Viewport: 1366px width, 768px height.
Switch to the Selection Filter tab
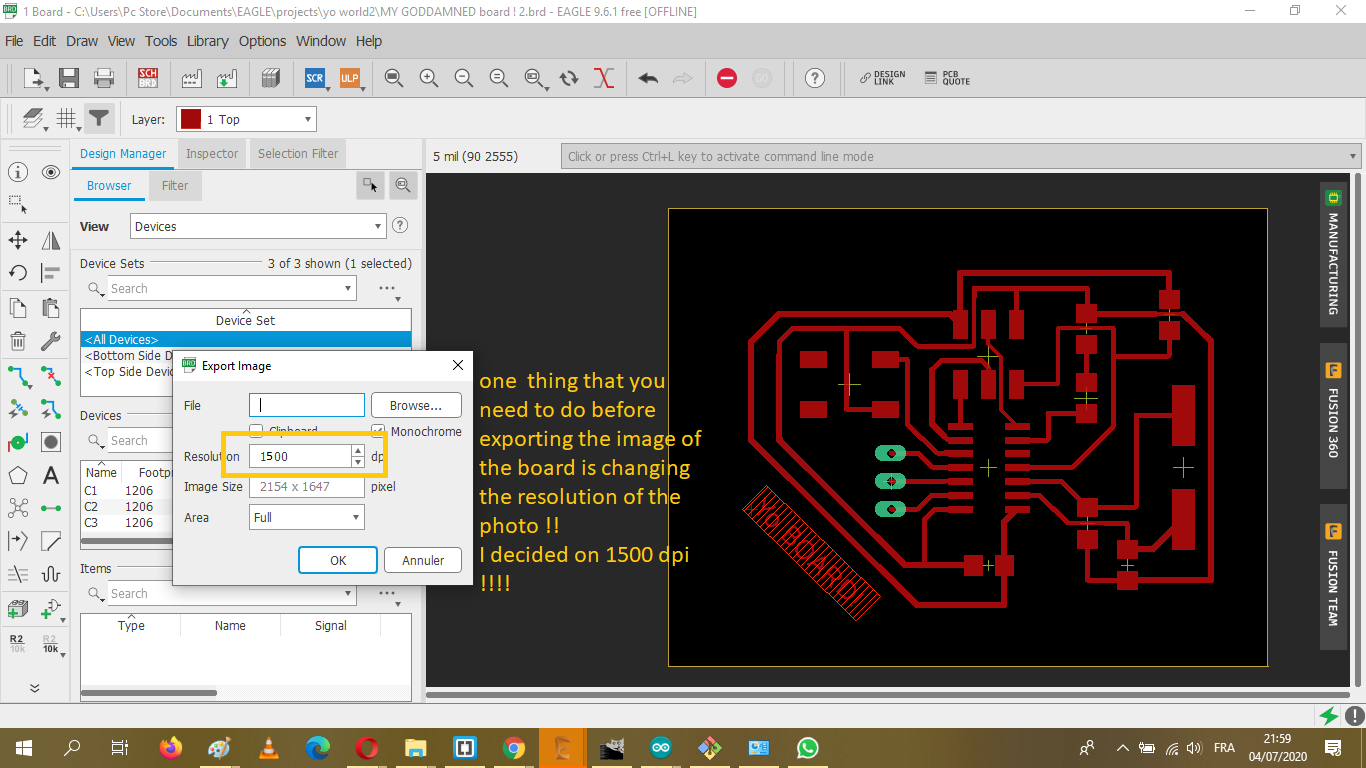(298, 154)
